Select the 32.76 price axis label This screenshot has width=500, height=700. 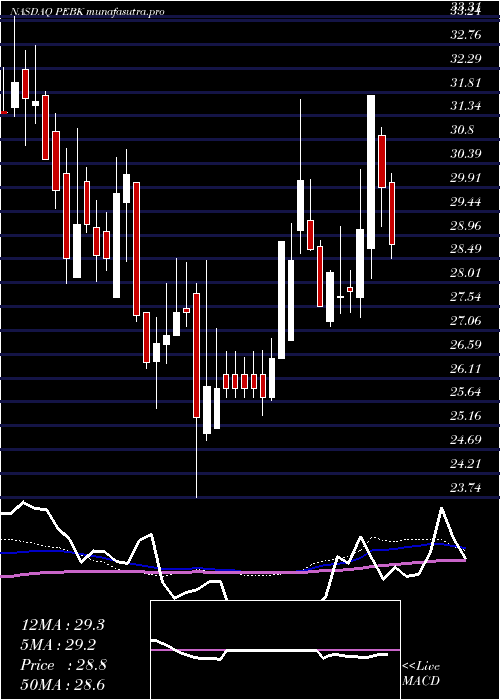pyautogui.click(x=466, y=34)
